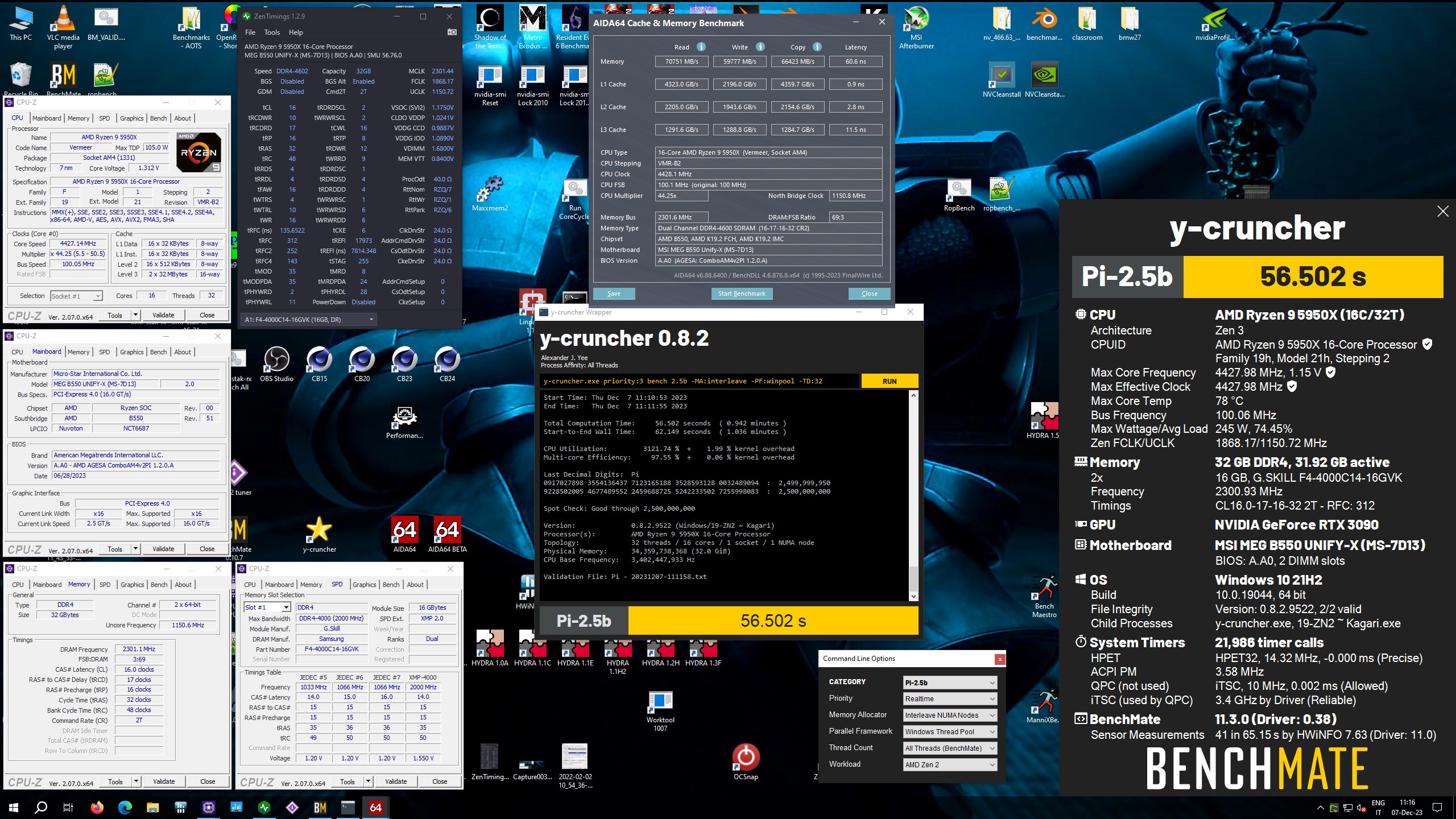
Task: Open ZenTimings Tools menu
Action: [272, 32]
